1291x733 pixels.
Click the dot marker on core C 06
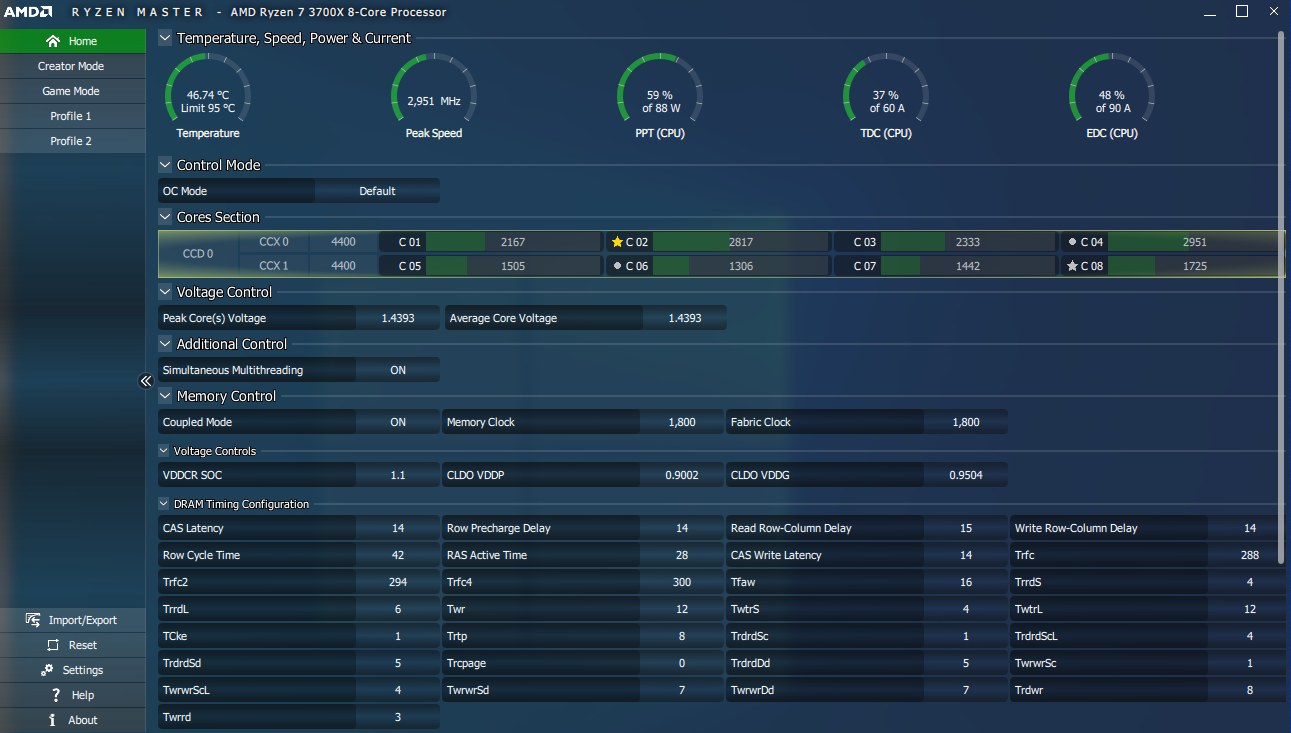[617, 266]
